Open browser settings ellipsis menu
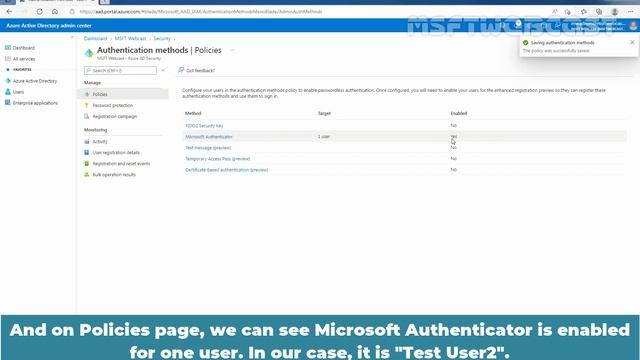Viewport: 640px width, 360px height. pos(631,11)
